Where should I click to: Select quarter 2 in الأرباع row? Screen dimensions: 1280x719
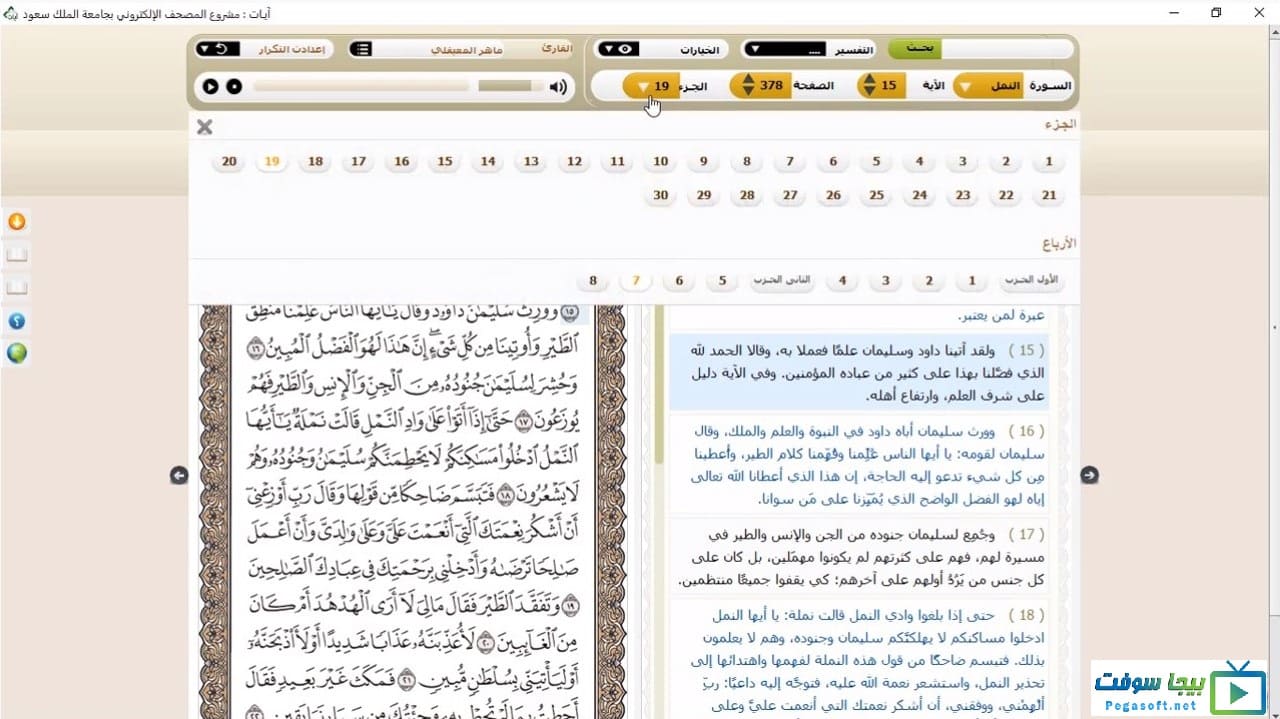928,281
